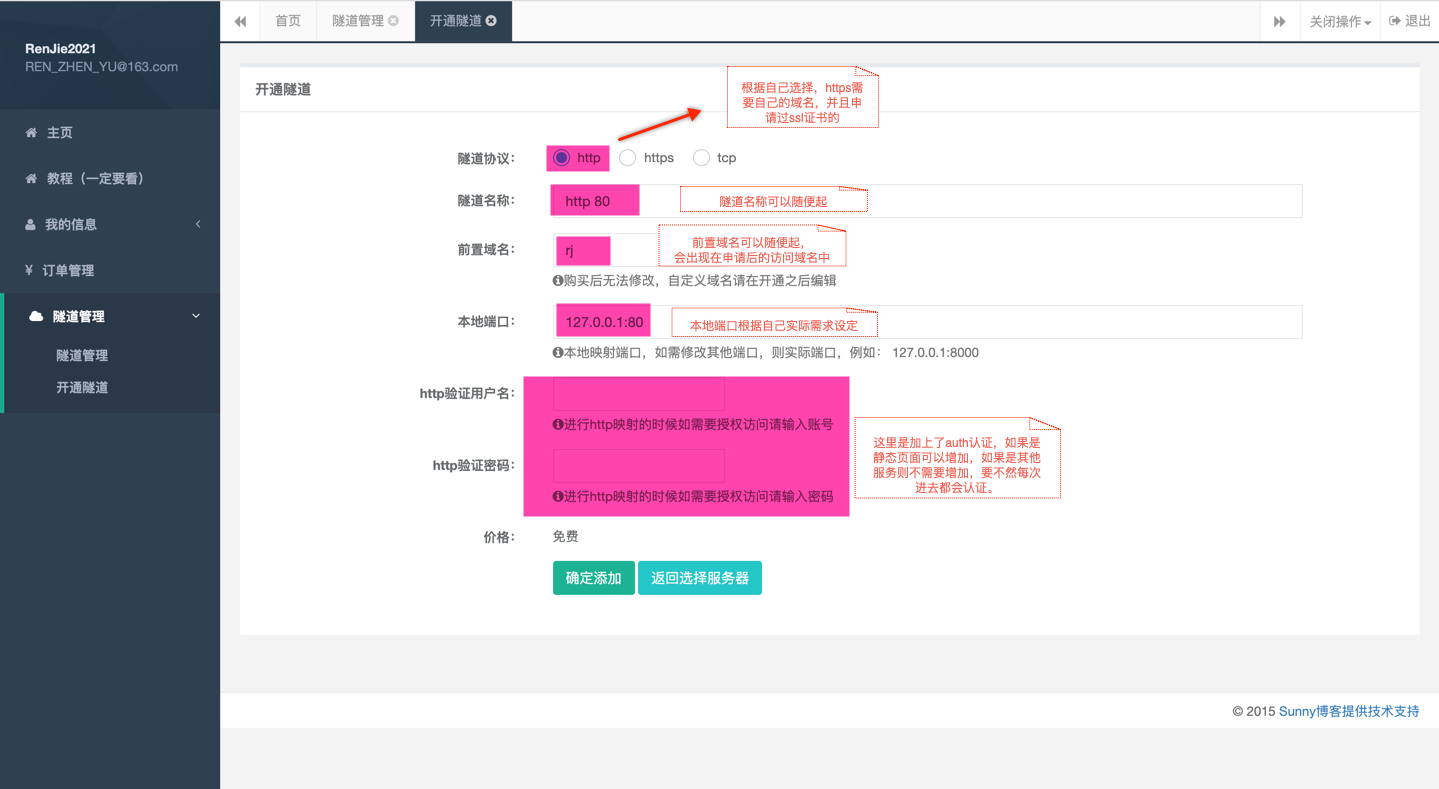Click the yen icon beside 订单管理
The image size is (1439, 789).
click(x=29, y=270)
